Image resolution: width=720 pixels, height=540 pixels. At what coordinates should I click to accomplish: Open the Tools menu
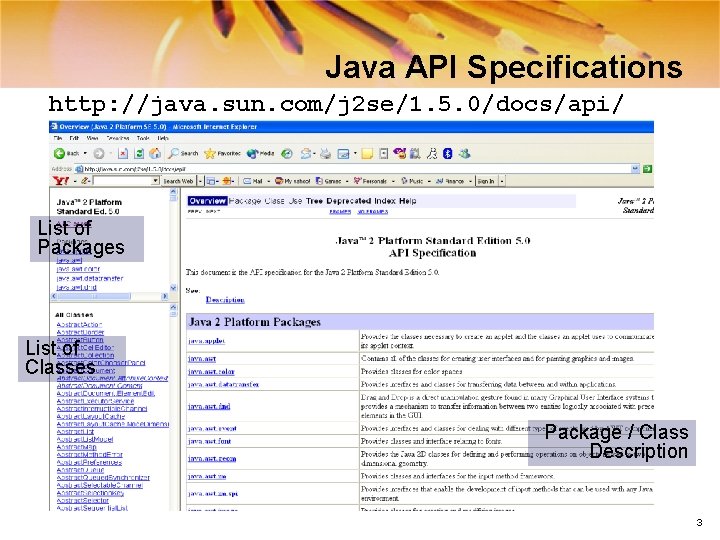143,138
